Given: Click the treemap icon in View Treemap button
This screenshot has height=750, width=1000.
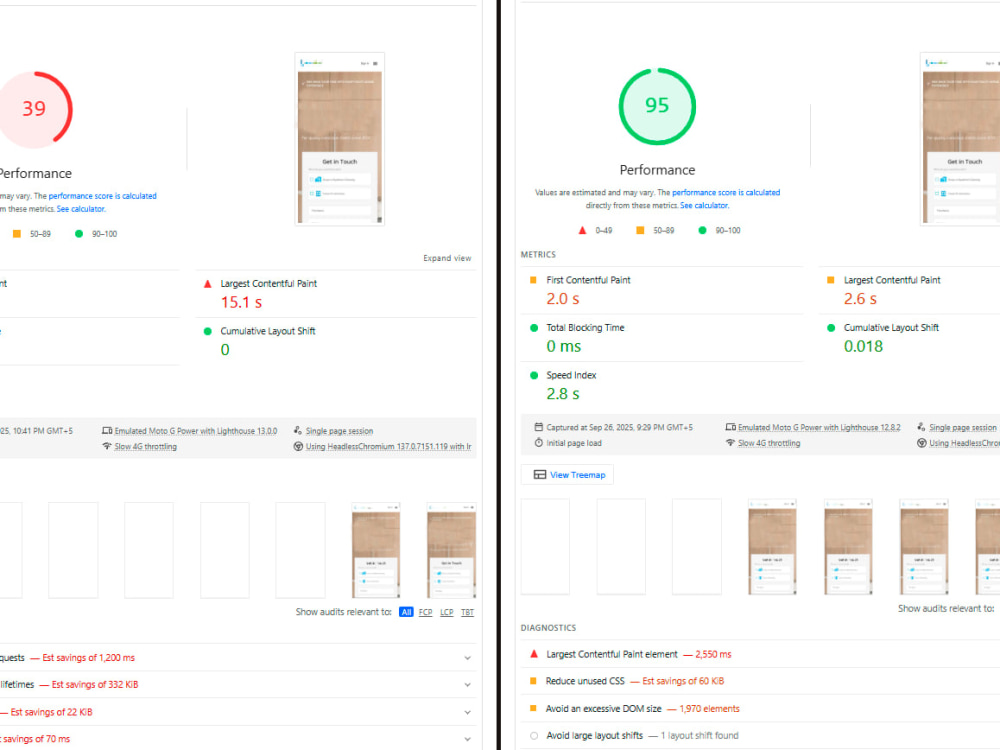Looking at the screenshot, I should click(x=540, y=474).
